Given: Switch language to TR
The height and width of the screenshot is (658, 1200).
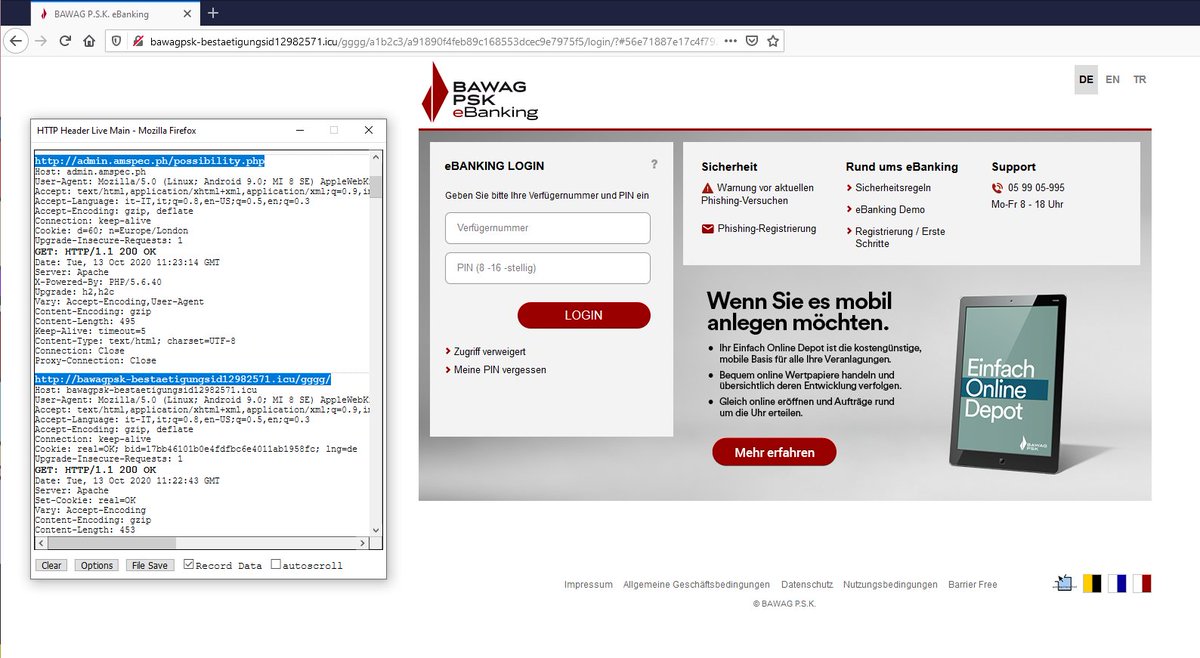Looking at the screenshot, I should point(1140,79).
